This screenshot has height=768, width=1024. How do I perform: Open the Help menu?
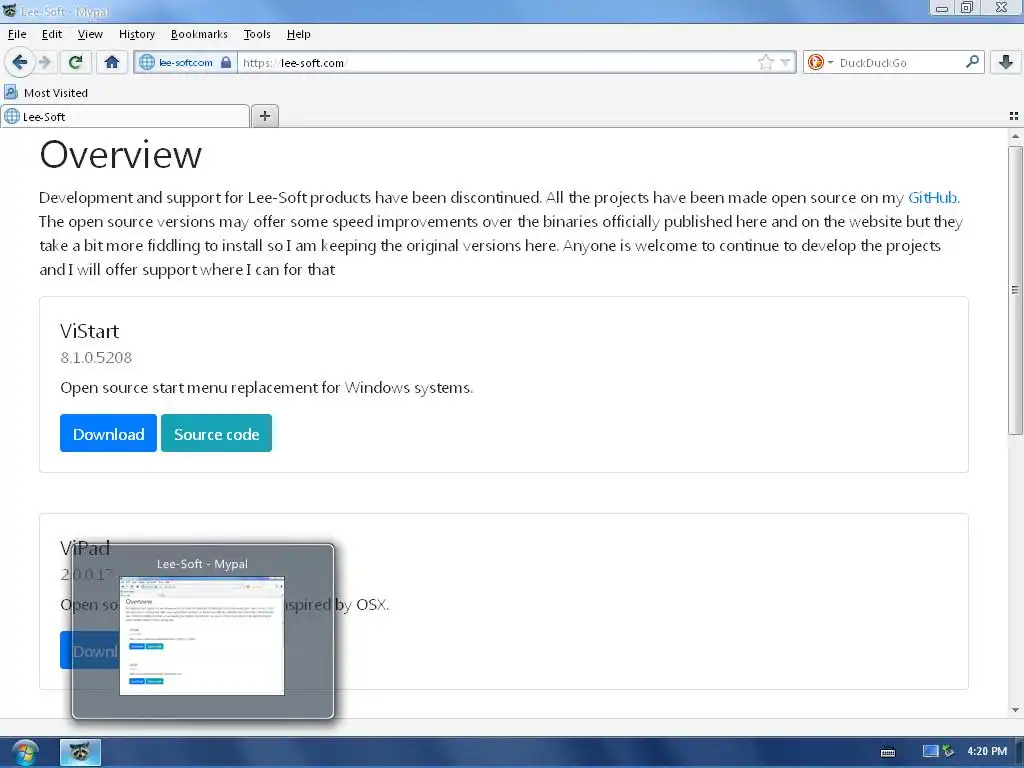pos(298,34)
